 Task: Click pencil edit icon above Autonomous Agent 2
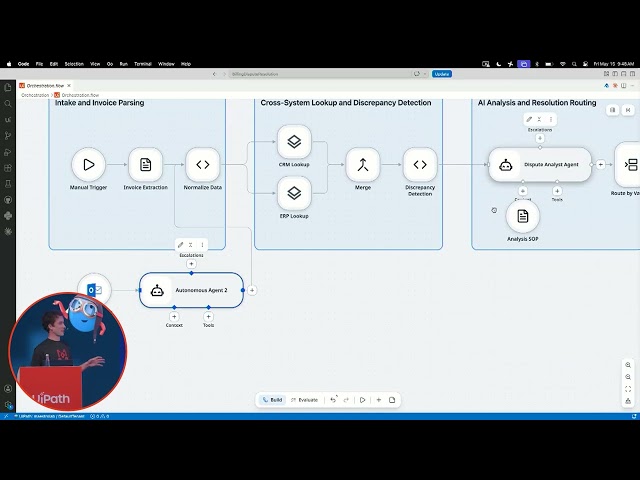click(180, 245)
